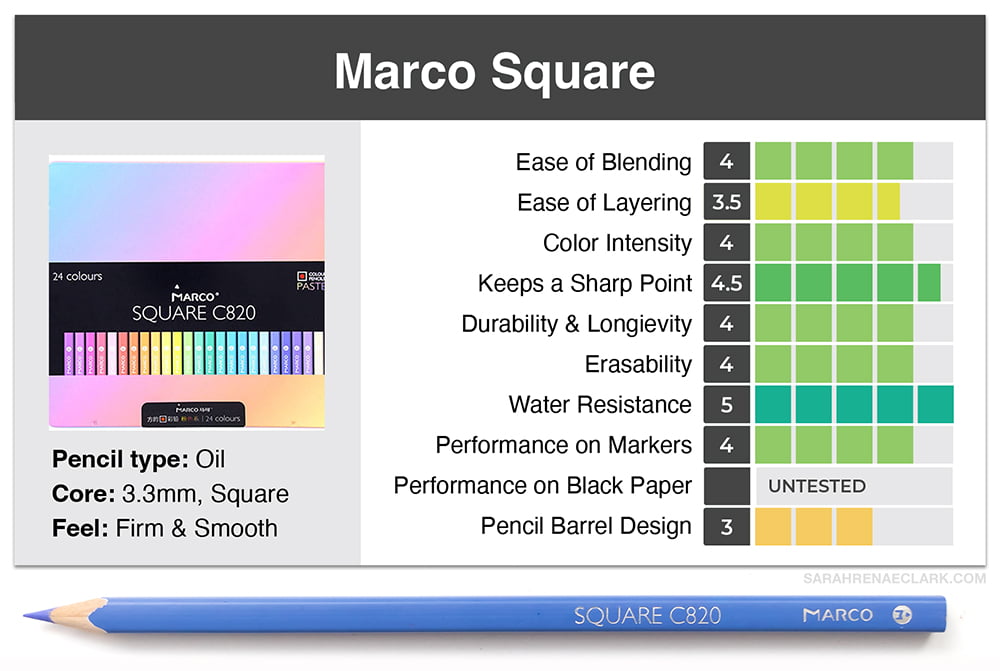Viewport: 1000px width, 671px height.
Task: Click the first yellow Ease of Layering bar segment
Action: pos(773,202)
